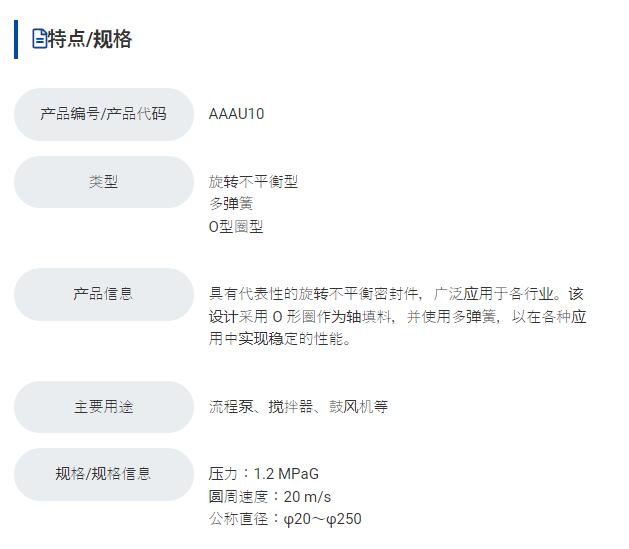
Task: Click the 类型 label pill
Action: point(103,182)
